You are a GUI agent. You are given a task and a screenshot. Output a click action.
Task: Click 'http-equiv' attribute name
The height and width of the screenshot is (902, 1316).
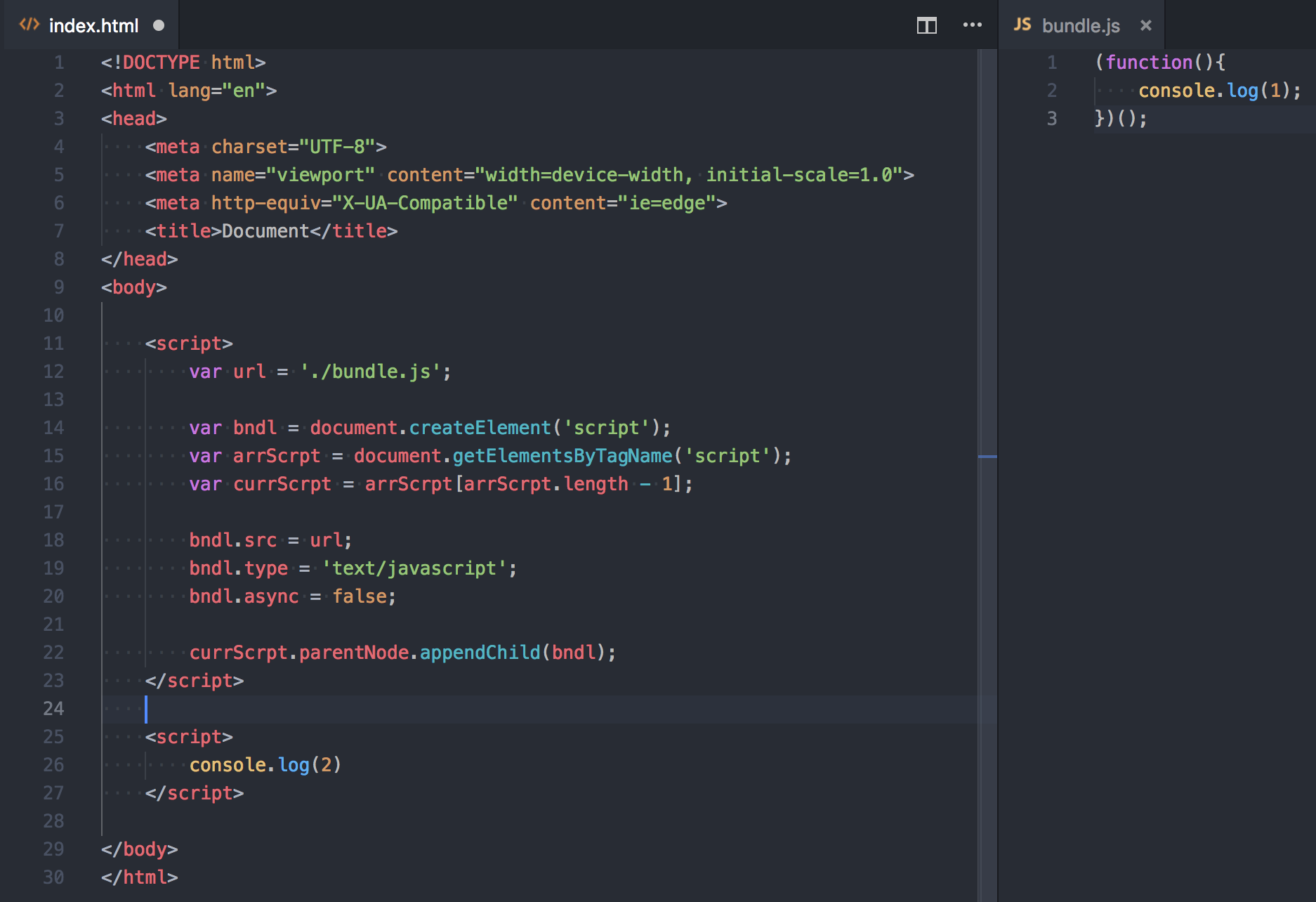265,203
